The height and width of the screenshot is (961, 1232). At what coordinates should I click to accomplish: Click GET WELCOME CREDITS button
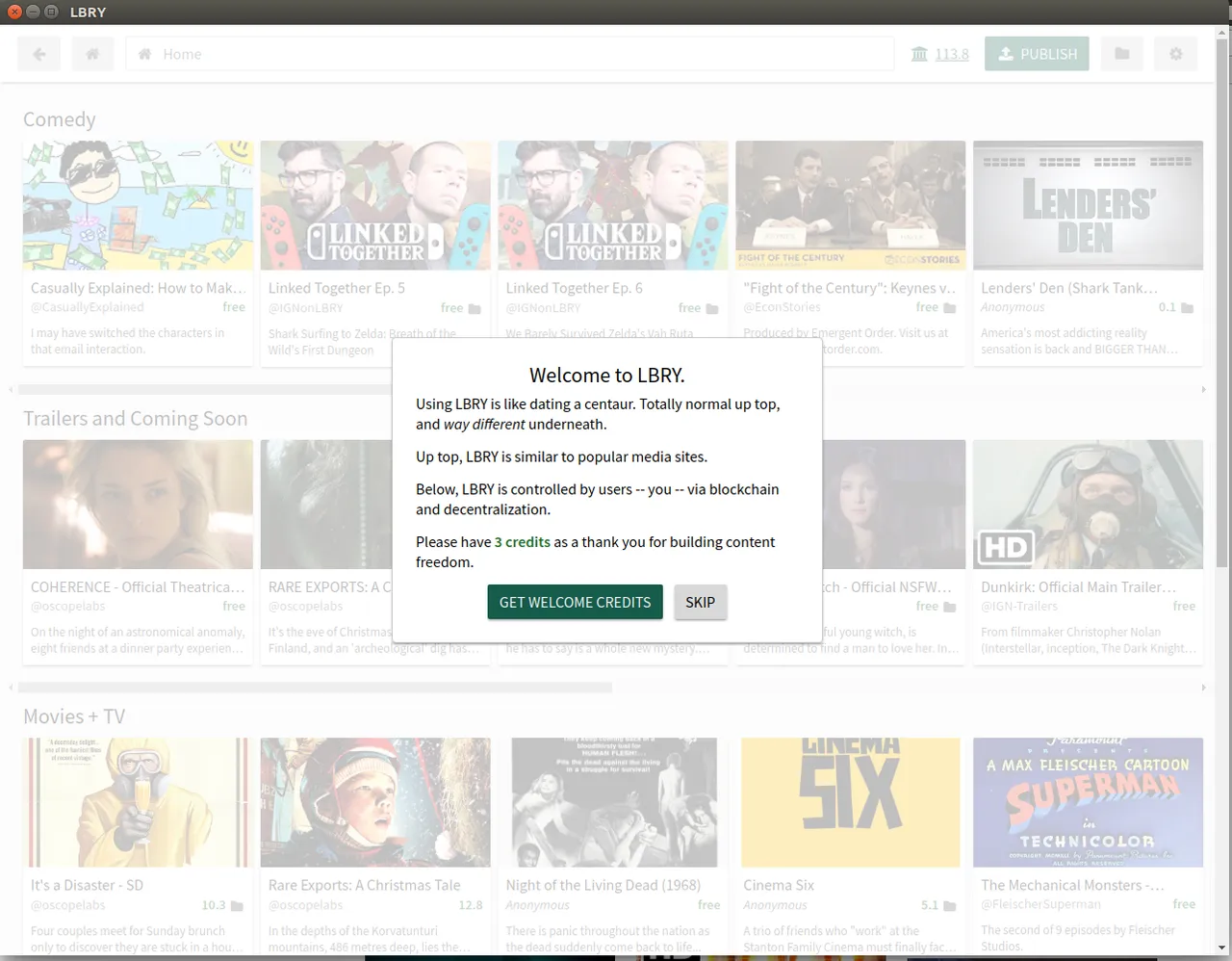[x=575, y=602]
